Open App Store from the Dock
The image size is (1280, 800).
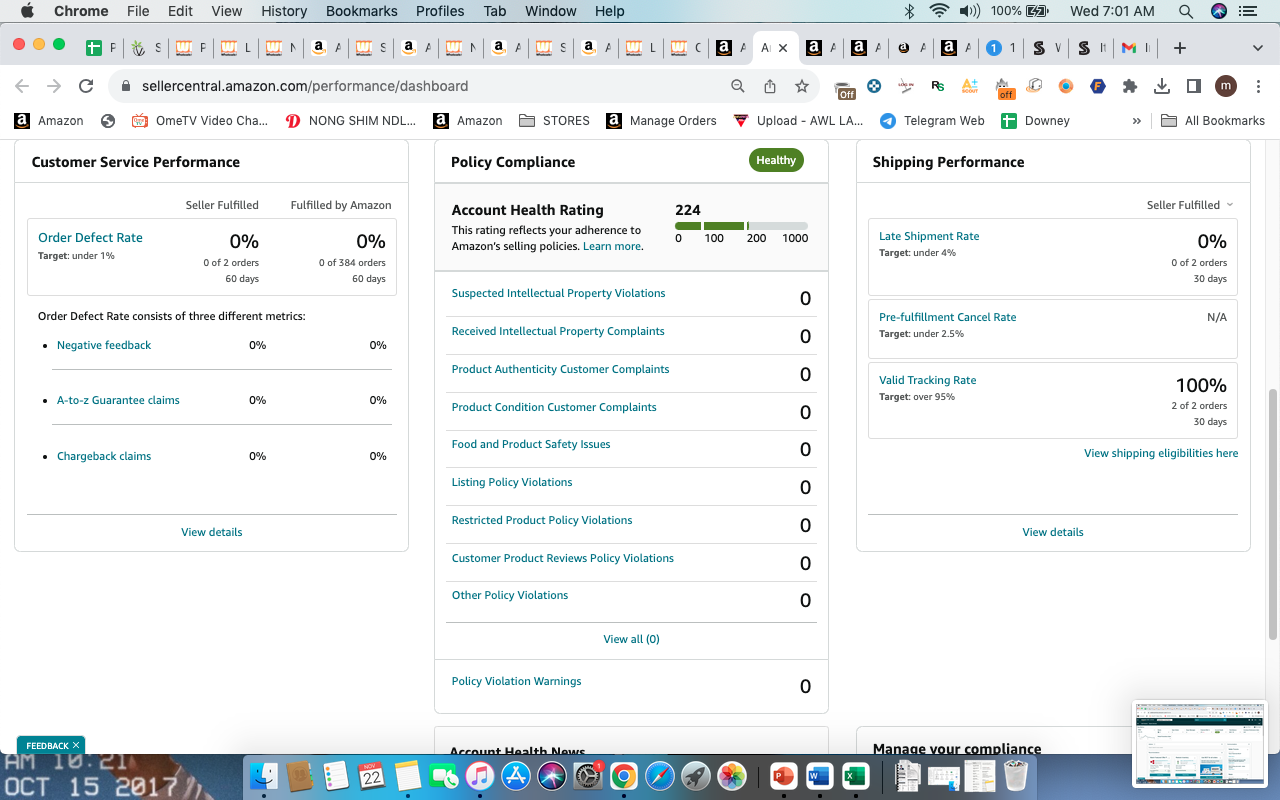point(516,776)
